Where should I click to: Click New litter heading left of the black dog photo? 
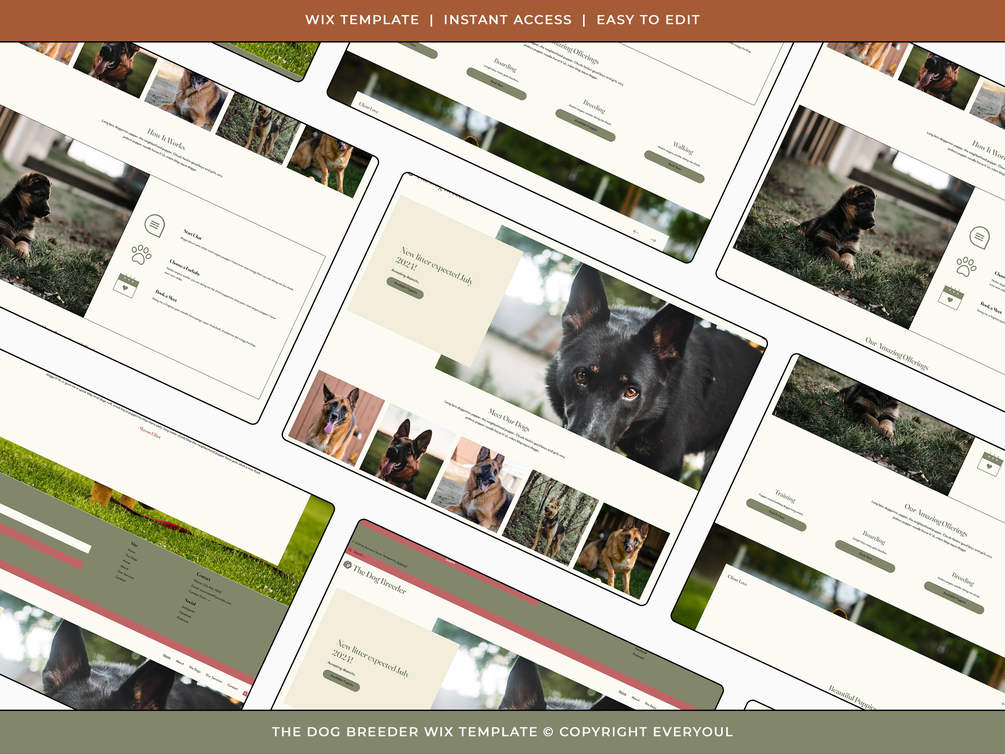click(435, 265)
